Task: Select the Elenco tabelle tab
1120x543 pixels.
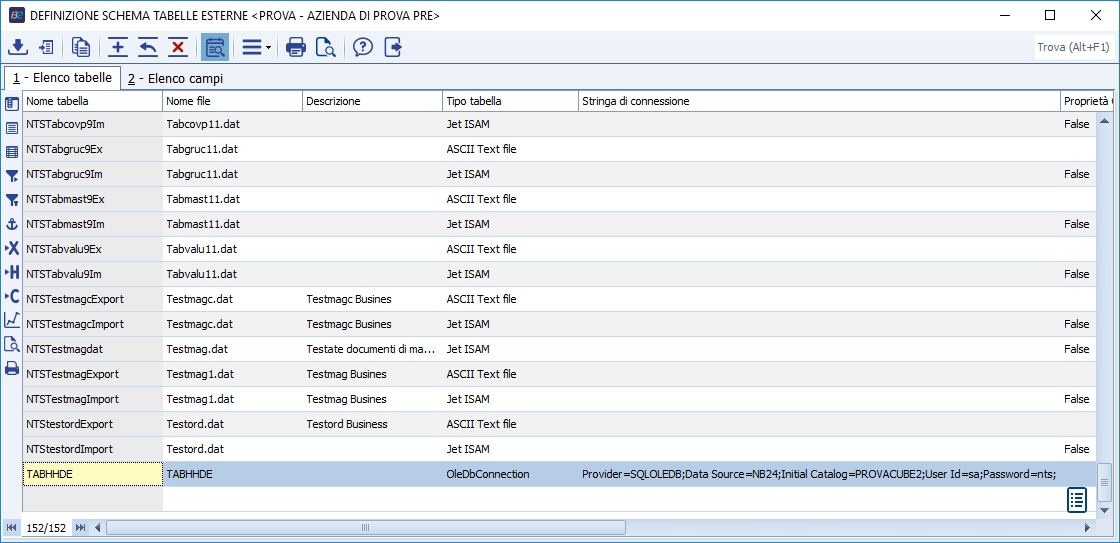Action: 62,78
